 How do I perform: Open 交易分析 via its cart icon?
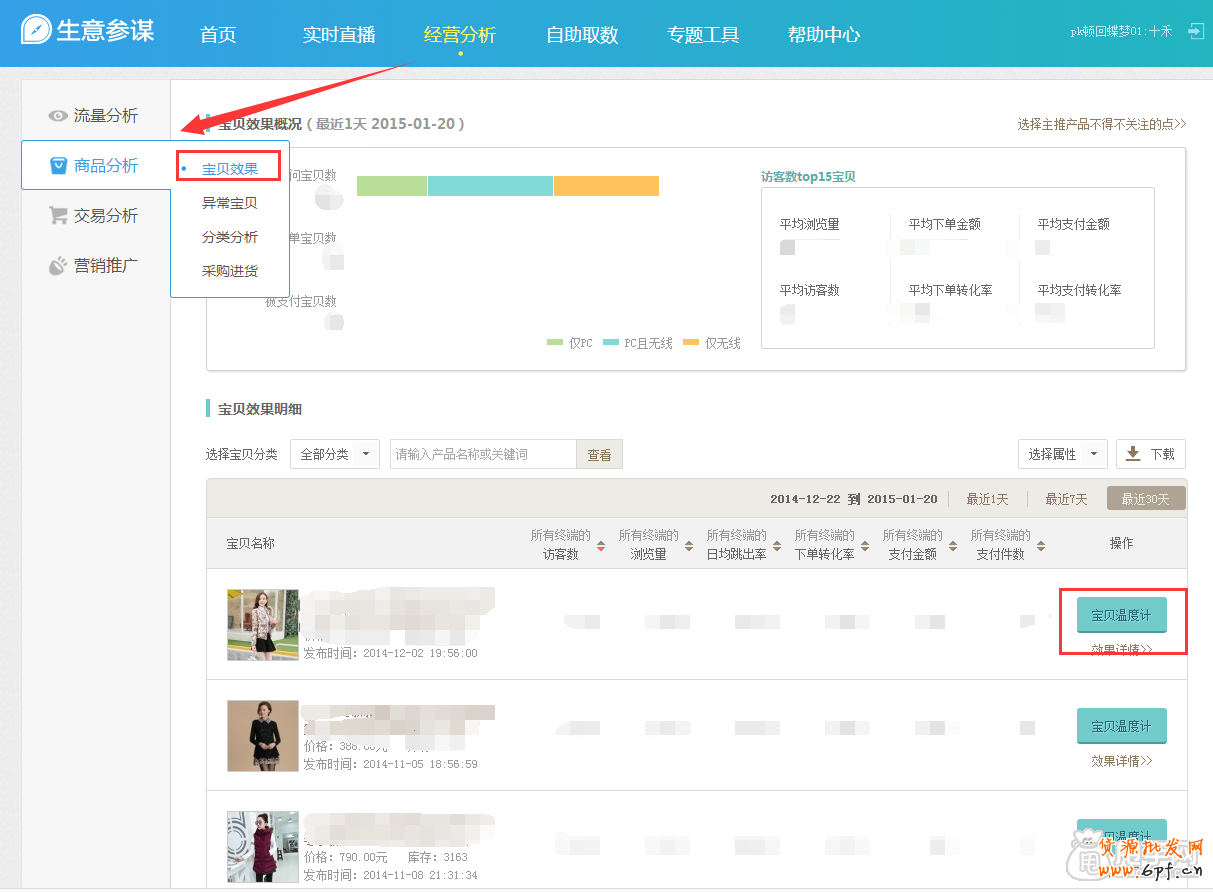click(58, 215)
